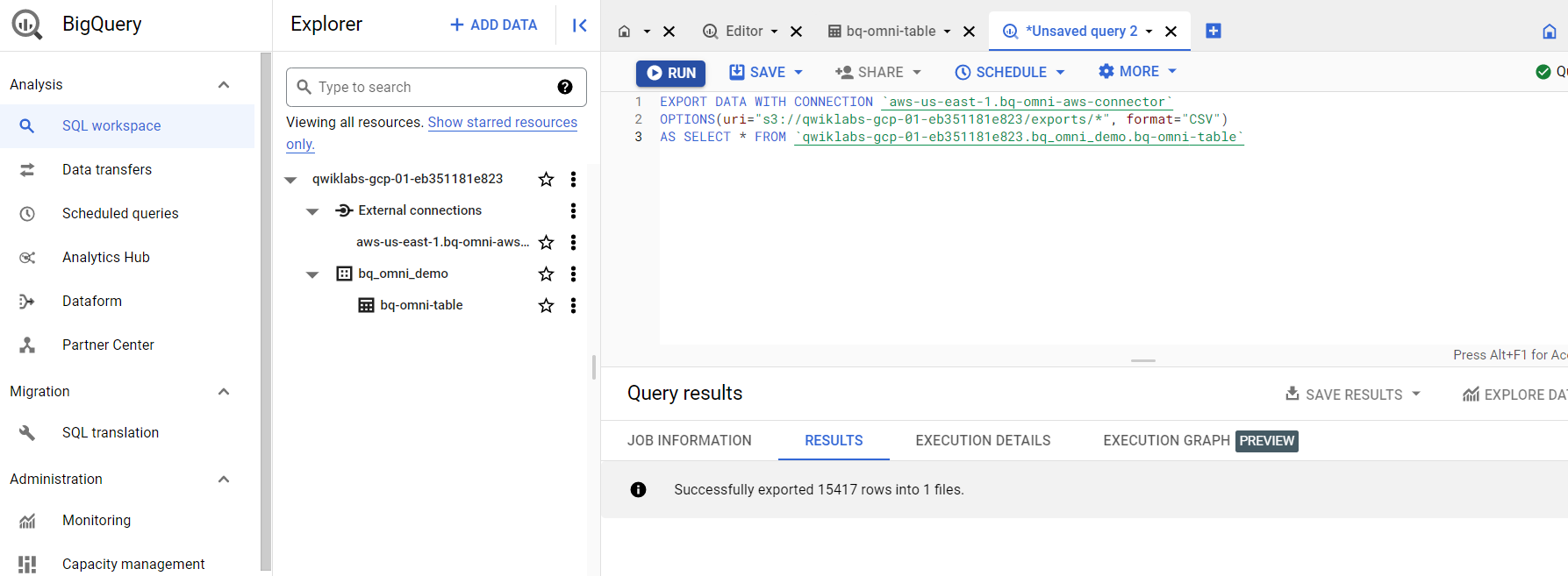Collapse the Migration section
The width and height of the screenshot is (1568, 576).
point(224,392)
